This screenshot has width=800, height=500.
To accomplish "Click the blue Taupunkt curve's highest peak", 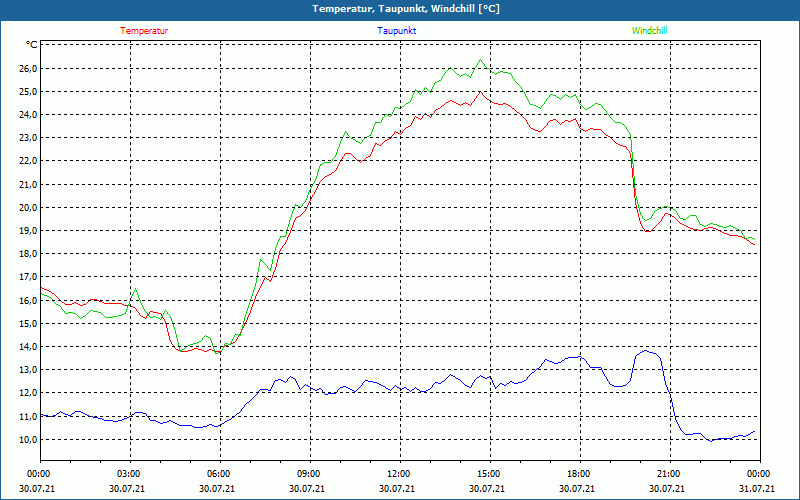I will (647, 350).
